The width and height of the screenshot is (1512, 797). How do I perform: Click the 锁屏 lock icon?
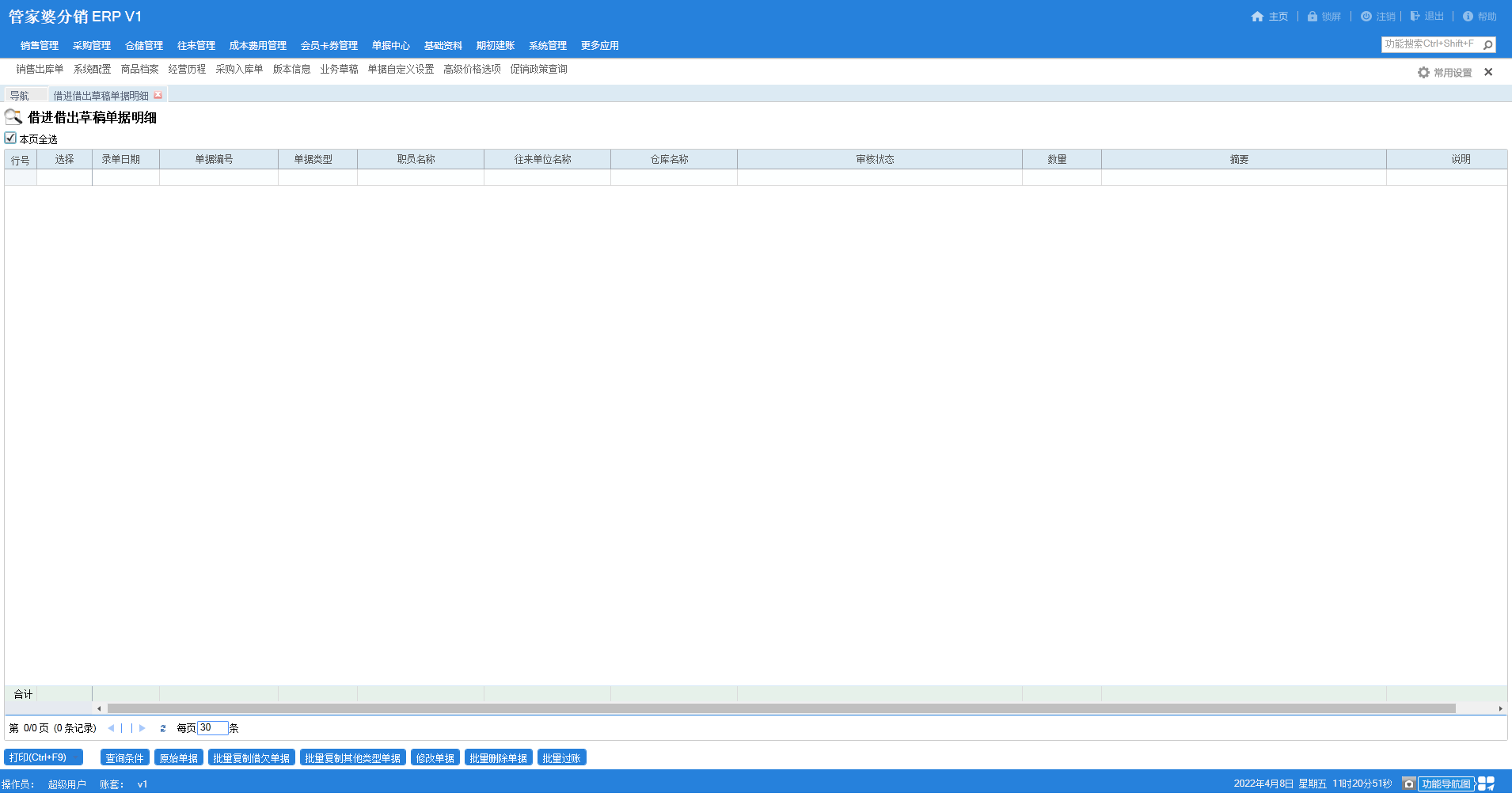(1313, 17)
